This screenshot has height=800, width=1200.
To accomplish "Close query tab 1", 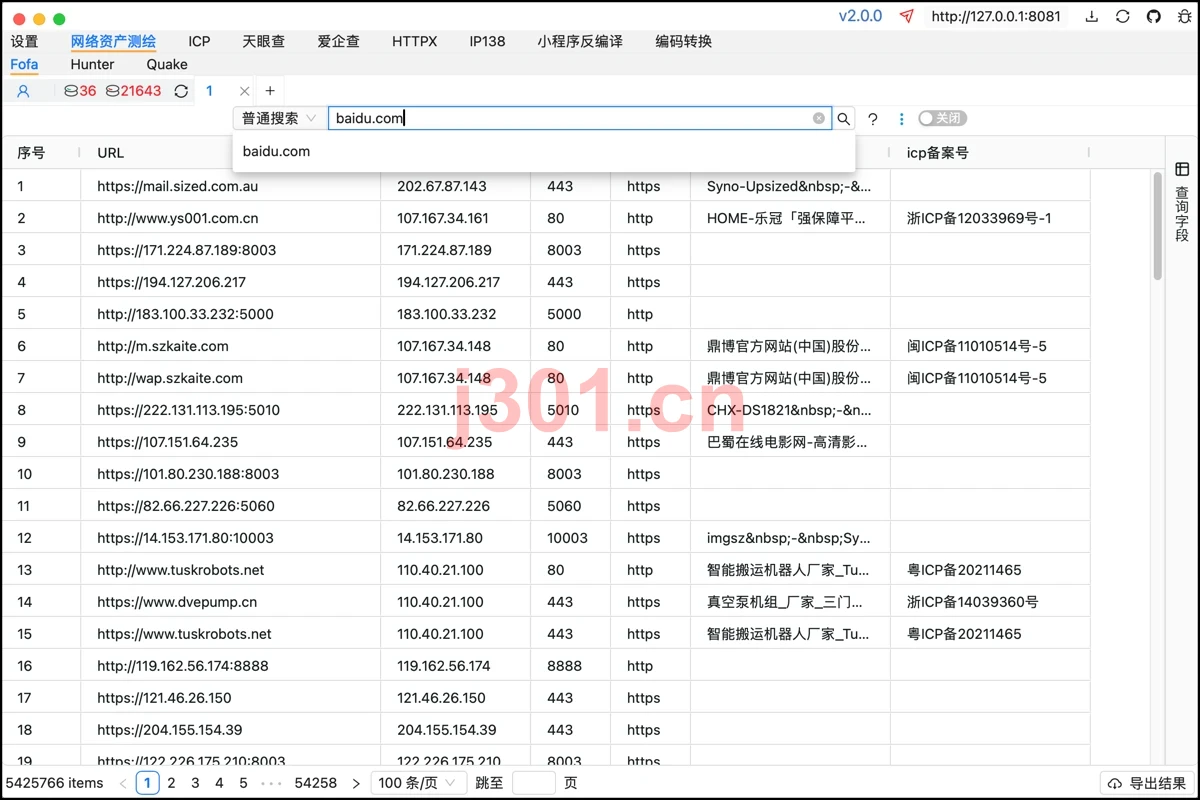I will [x=244, y=91].
